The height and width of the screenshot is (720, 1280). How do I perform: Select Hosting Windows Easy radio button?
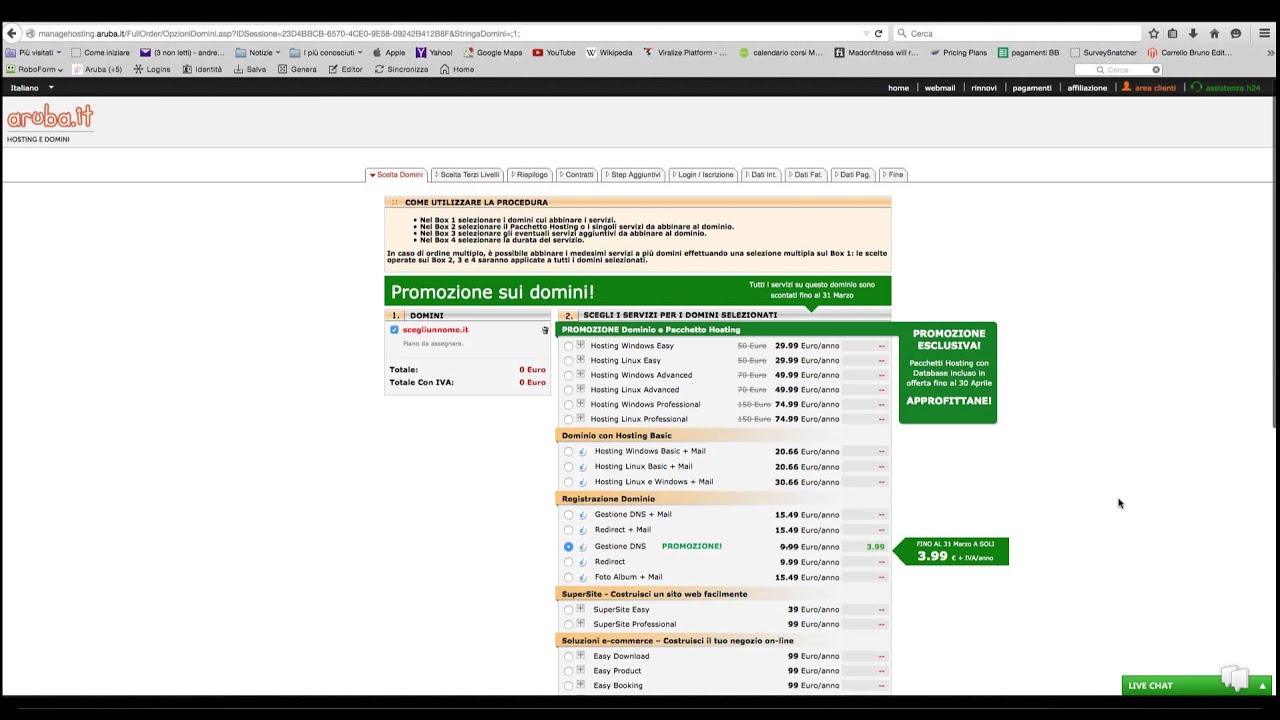pos(569,346)
